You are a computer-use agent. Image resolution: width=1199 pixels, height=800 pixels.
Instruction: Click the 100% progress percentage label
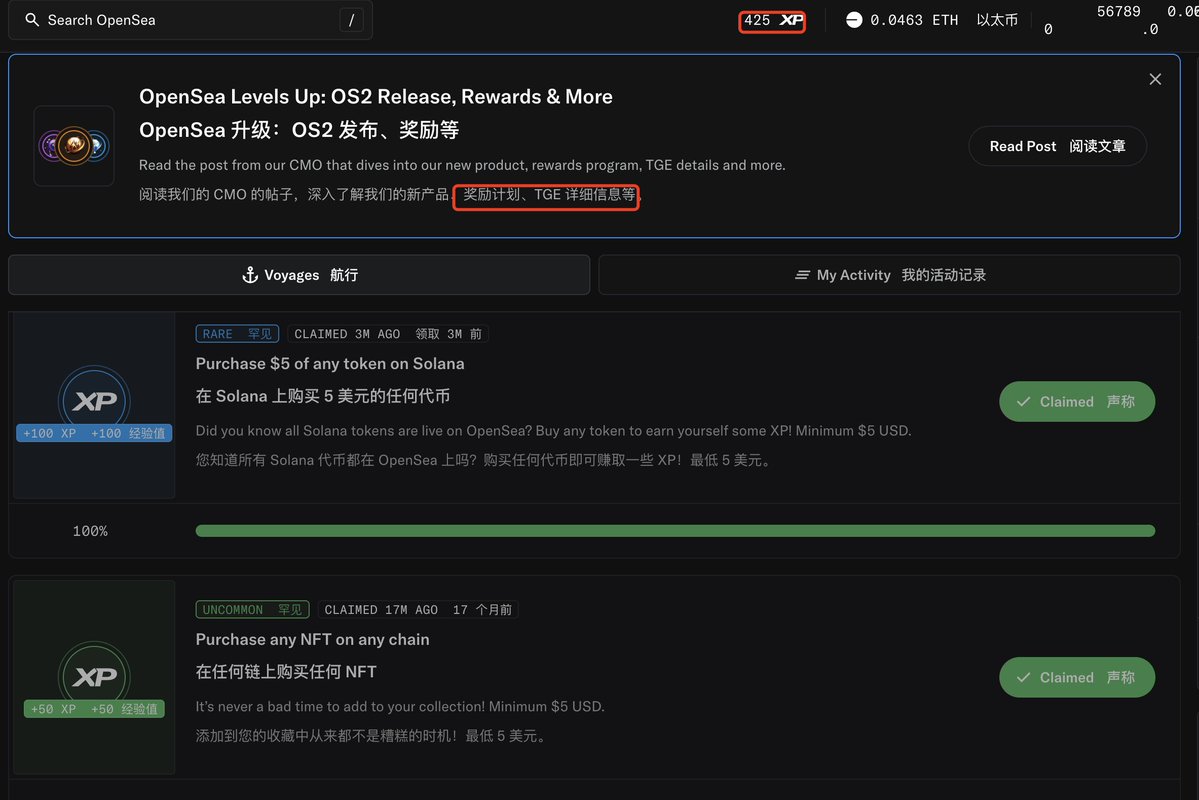90,531
